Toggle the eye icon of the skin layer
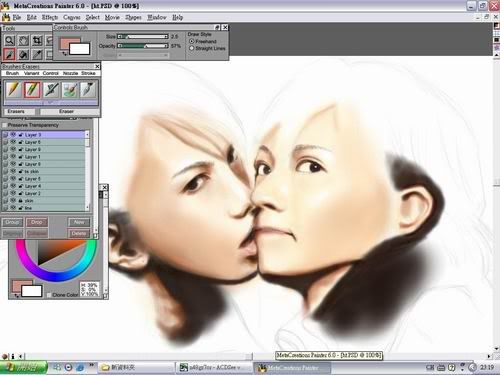Image resolution: width=500 pixels, height=375 pixels. click(x=13, y=201)
